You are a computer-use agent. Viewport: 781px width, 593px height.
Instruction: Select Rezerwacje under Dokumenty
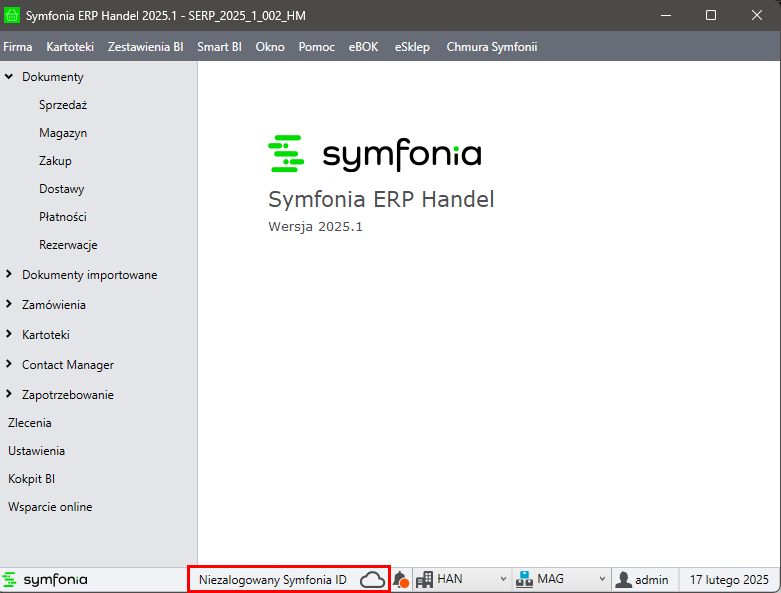68,244
